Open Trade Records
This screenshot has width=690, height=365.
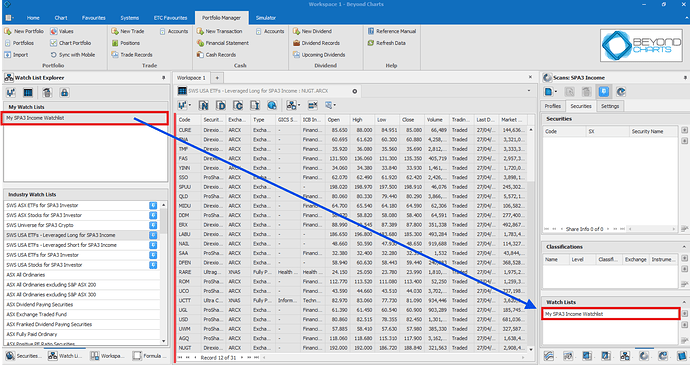pos(132,55)
